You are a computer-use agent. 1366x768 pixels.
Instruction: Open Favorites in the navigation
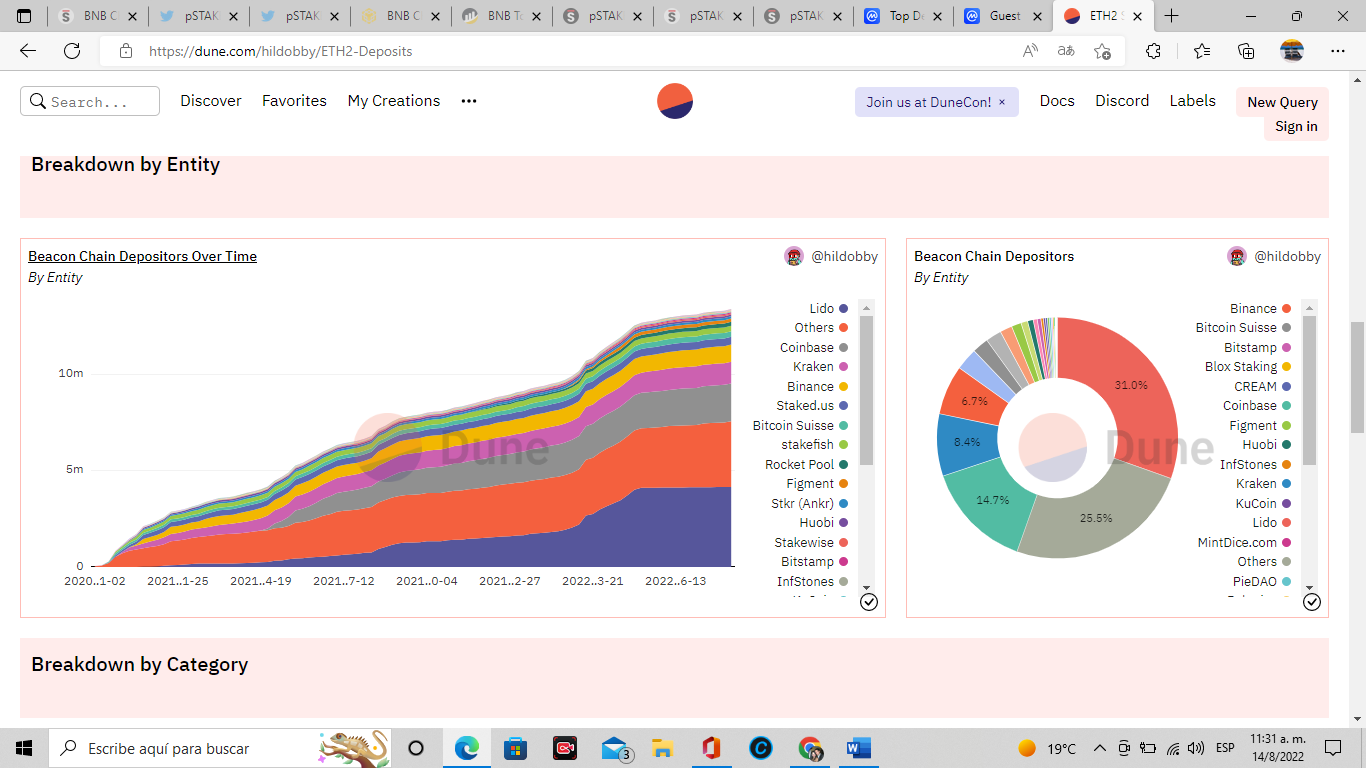pos(294,101)
